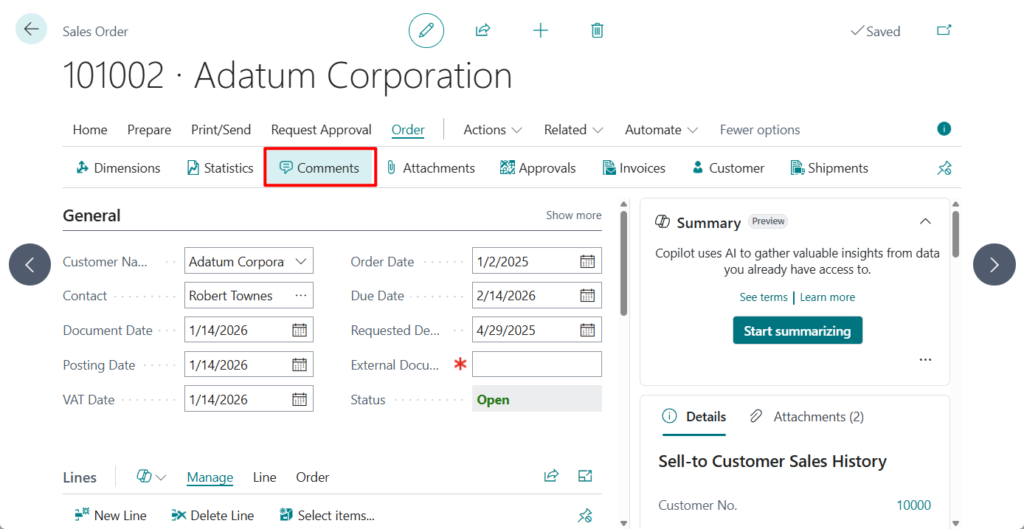Open Document Date calendar picker
The height and width of the screenshot is (529, 1024).
pyautogui.click(x=299, y=330)
